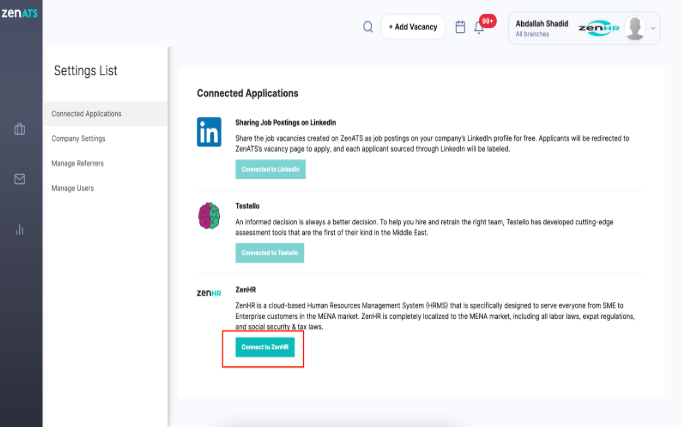Click the Connected to Testello button
The image size is (681, 427).
pyautogui.click(x=270, y=253)
